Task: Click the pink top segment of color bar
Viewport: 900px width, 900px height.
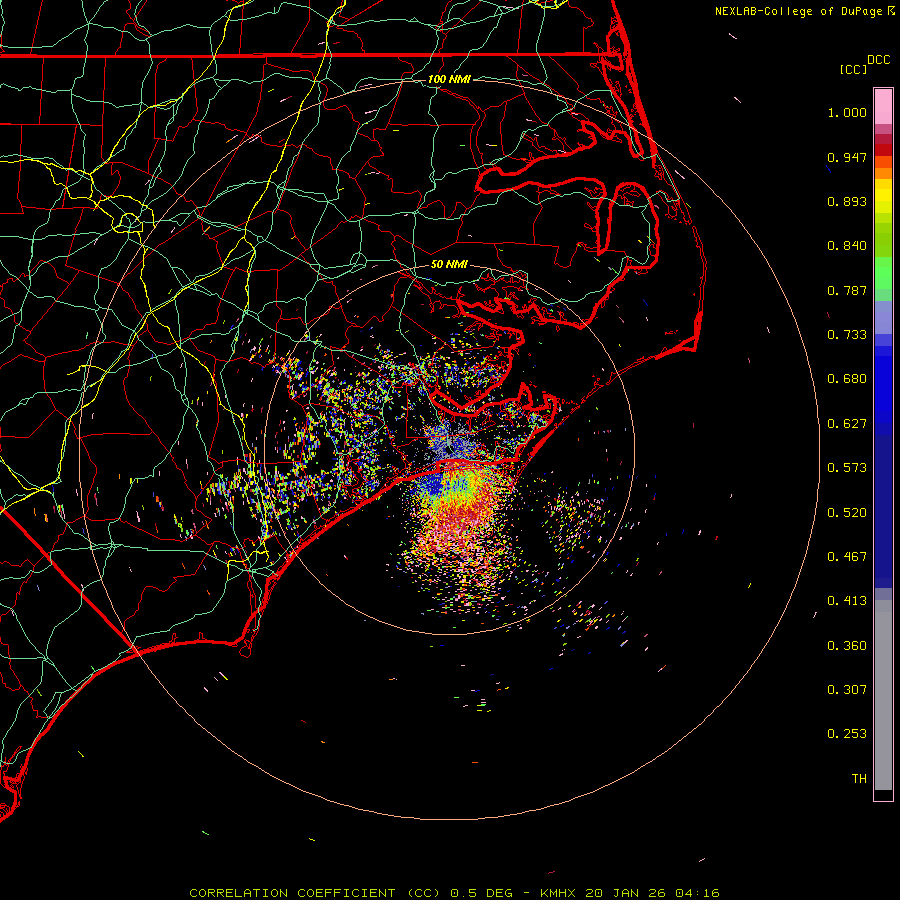Action: 883,107
